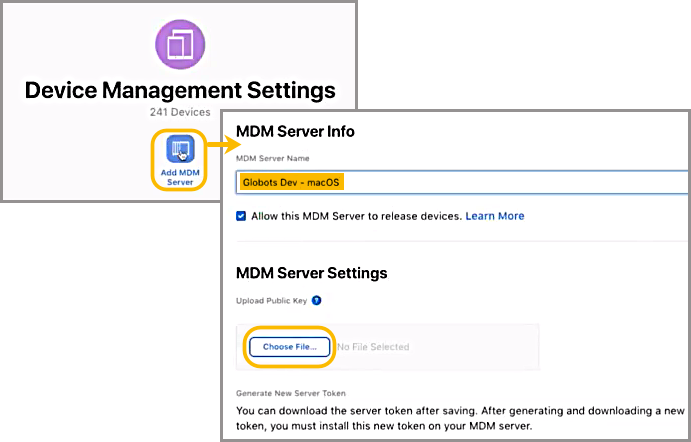The height and width of the screenshot is (442, 691).
Task: Click the server token description paragraph
Action: coord(460,418)
